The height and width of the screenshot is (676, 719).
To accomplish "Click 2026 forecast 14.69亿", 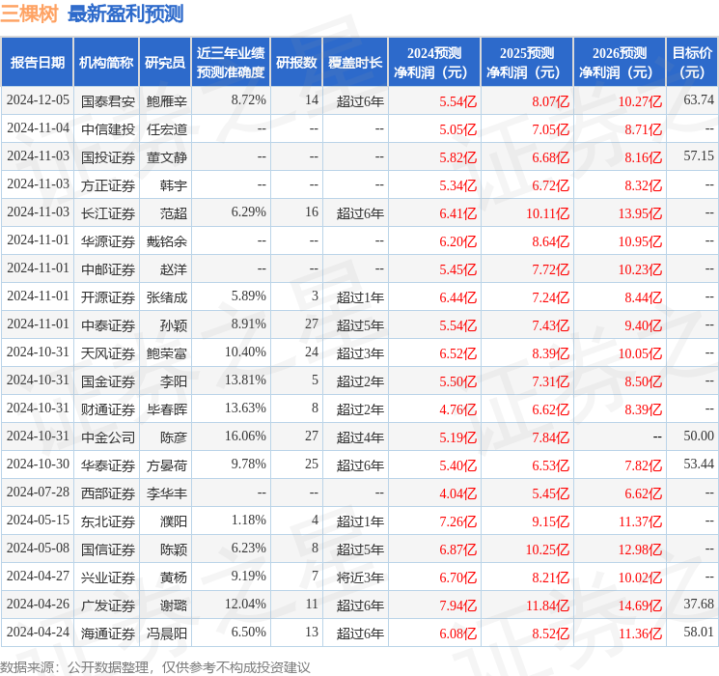I will click(640, 605).
